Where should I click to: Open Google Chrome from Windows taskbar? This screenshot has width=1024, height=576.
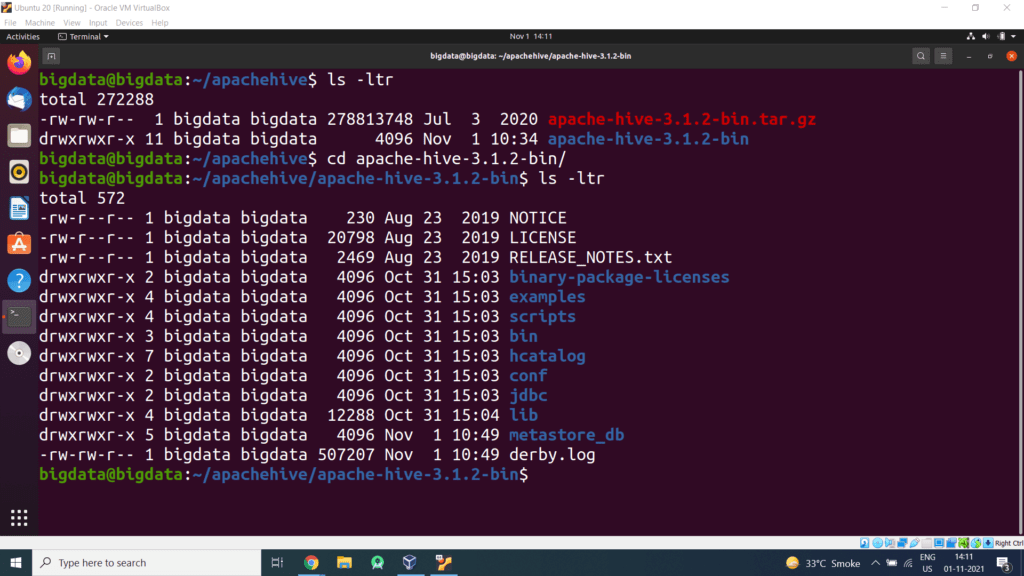(x=311, y=562)
